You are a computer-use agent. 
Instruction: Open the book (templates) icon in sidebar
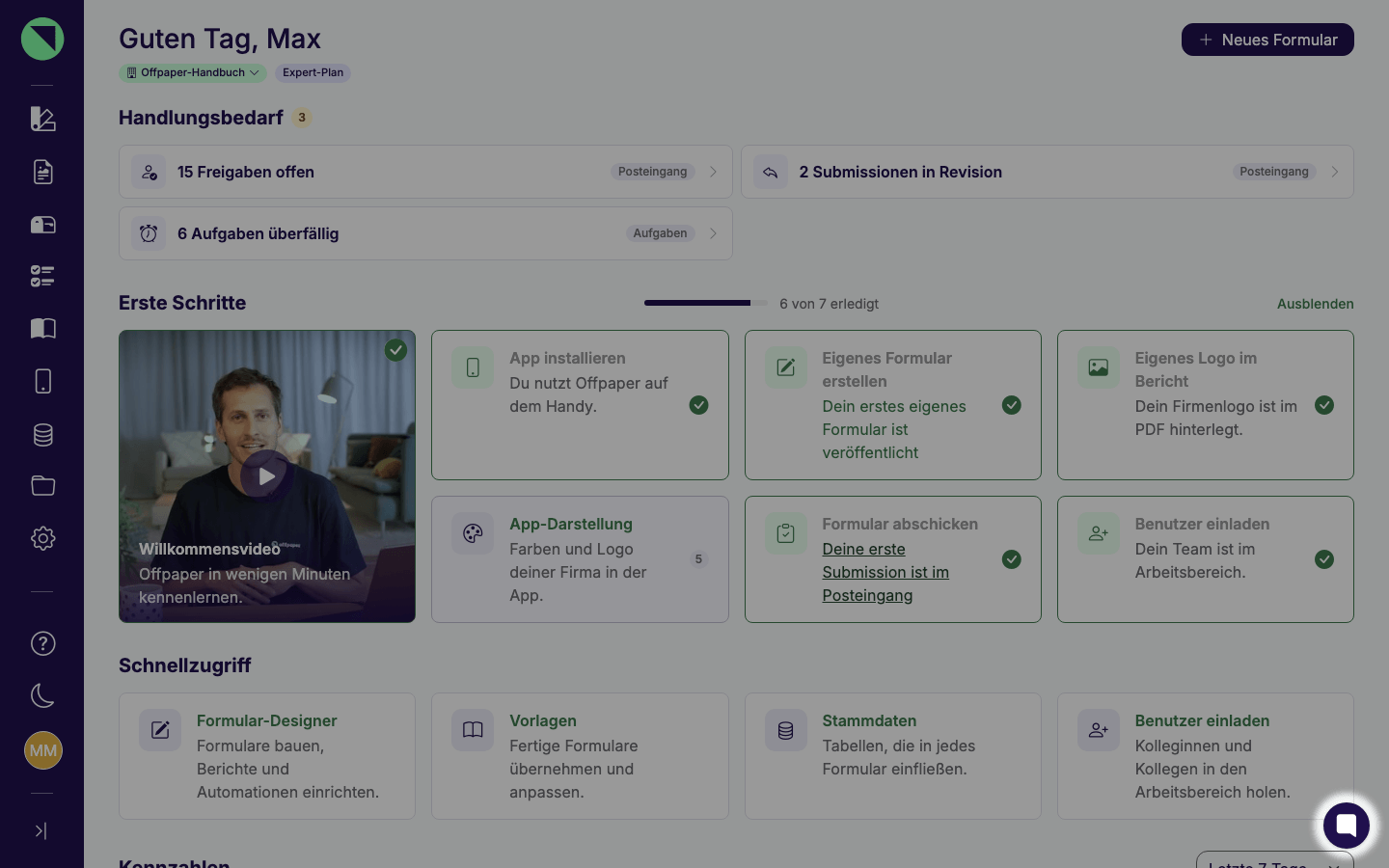point(42,328)
